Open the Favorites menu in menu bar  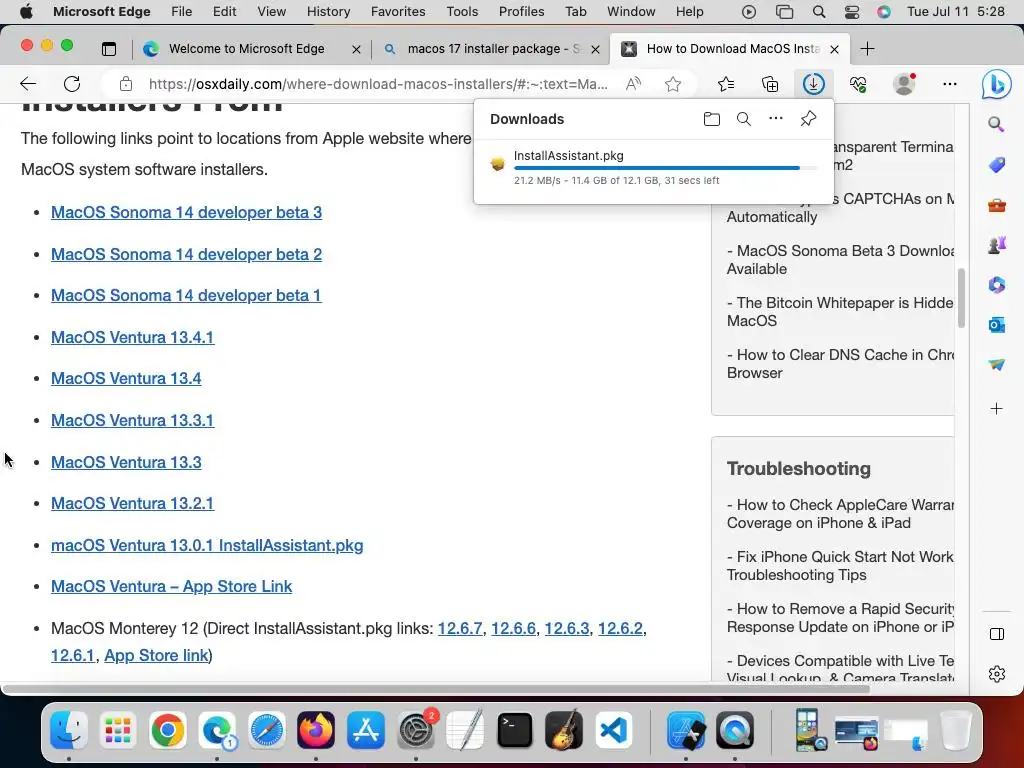tap(398, 12)
